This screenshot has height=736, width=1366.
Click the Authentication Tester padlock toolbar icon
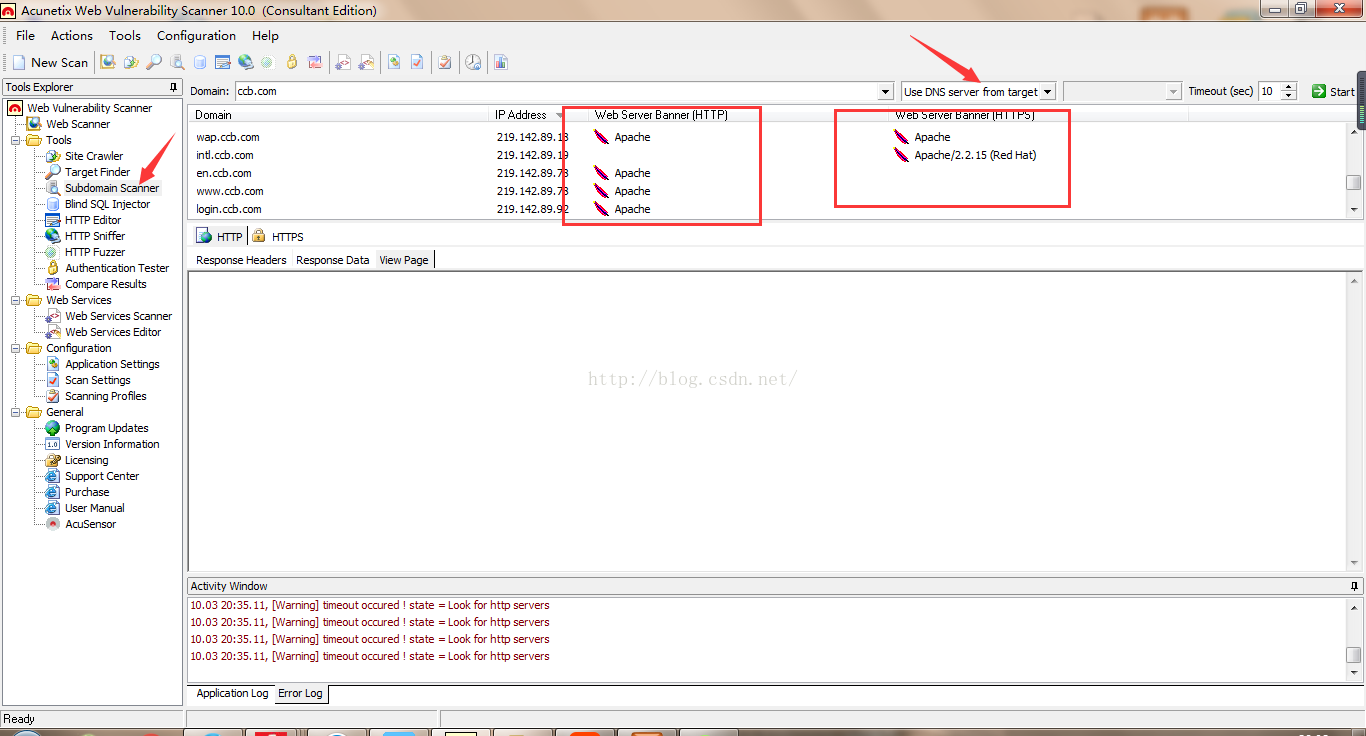292,62
